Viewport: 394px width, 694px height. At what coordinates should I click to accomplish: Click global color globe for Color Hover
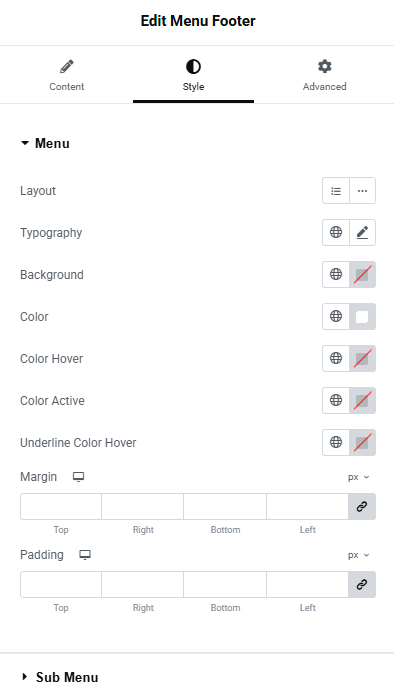coord(336,358)
